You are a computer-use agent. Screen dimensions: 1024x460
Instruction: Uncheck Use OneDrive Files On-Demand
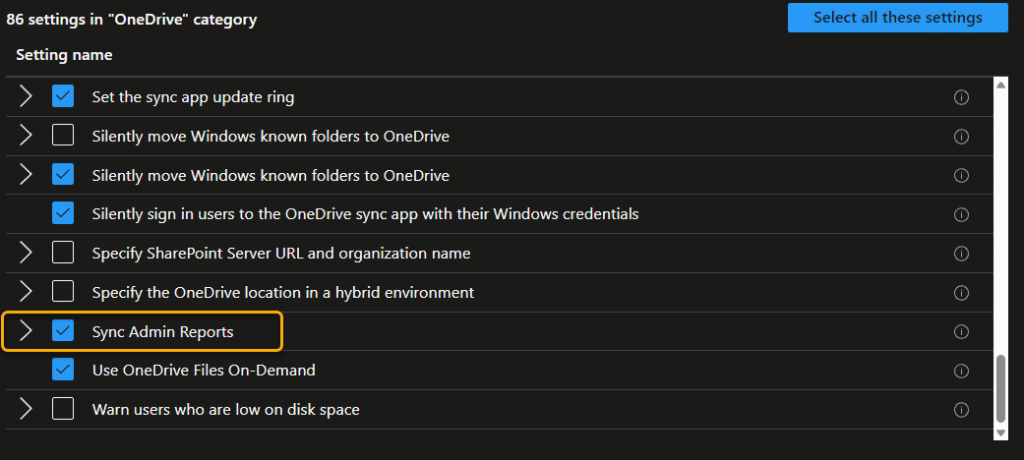(x=63, y=370)
